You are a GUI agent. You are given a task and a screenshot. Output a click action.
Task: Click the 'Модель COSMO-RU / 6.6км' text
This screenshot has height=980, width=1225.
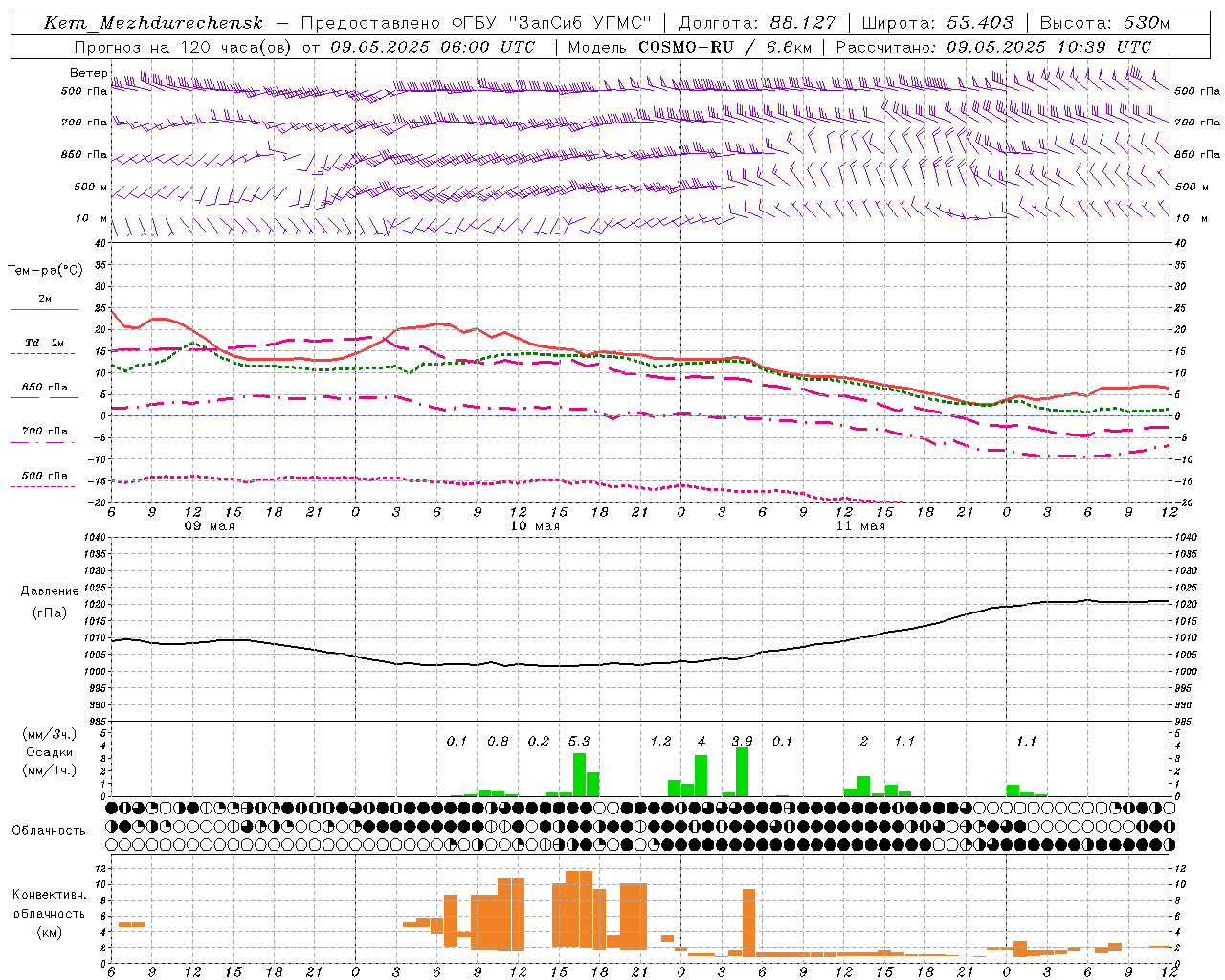point(690,47)
